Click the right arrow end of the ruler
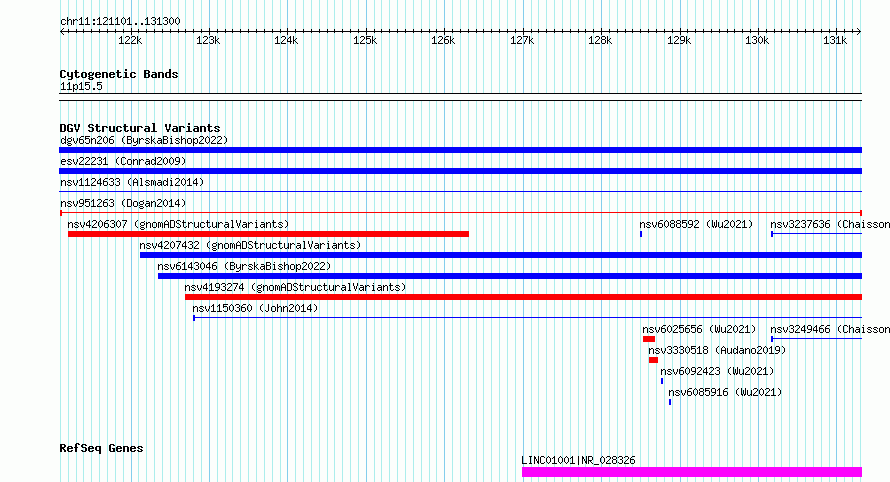Viewport: 890px width, 482px height. click(x=859, y=31)
